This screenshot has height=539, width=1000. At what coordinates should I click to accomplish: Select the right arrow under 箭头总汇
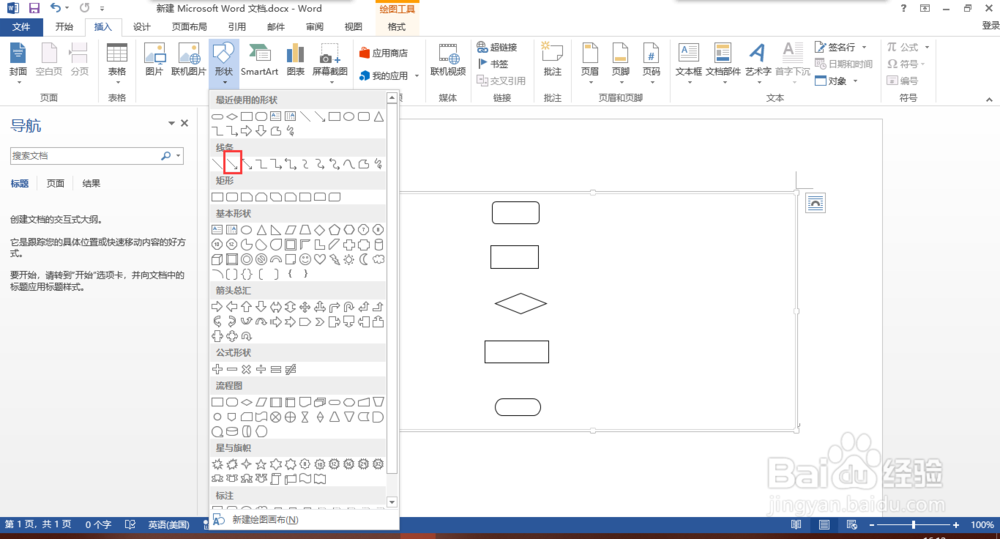click(217, 307)
